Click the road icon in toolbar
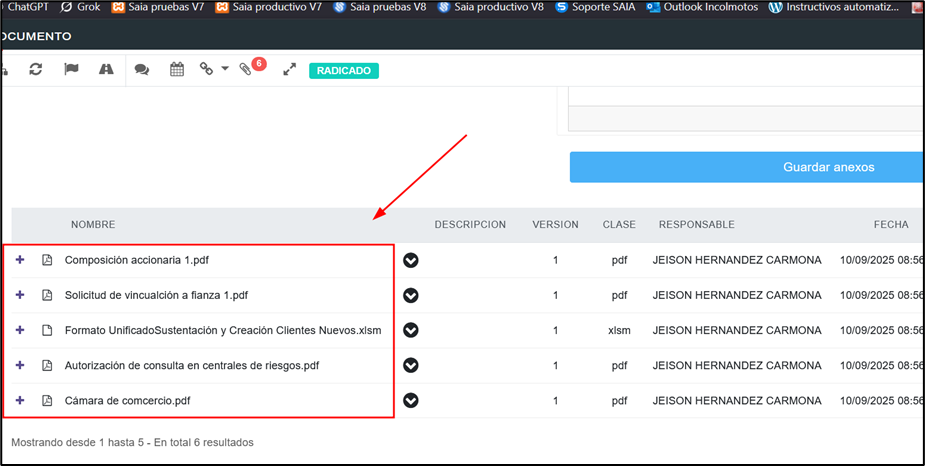This screenshot has width=925, height=466. [x=106, y=69]
